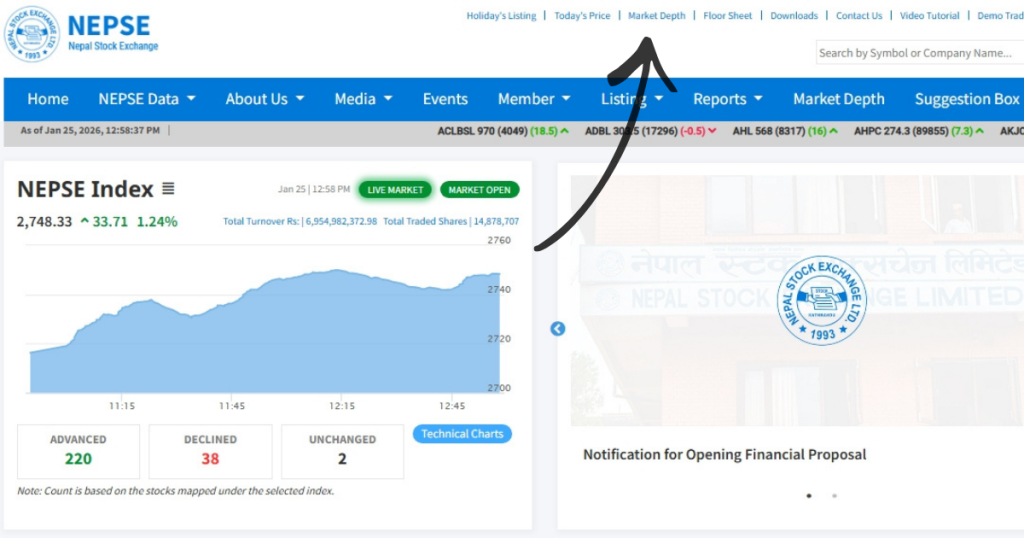
Task: Click the LIVE MARKET badge
Action: [395, 190]
